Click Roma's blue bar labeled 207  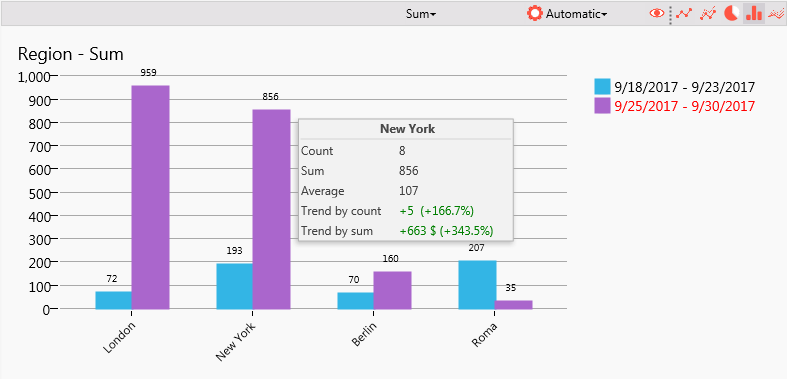coord(477,285)
